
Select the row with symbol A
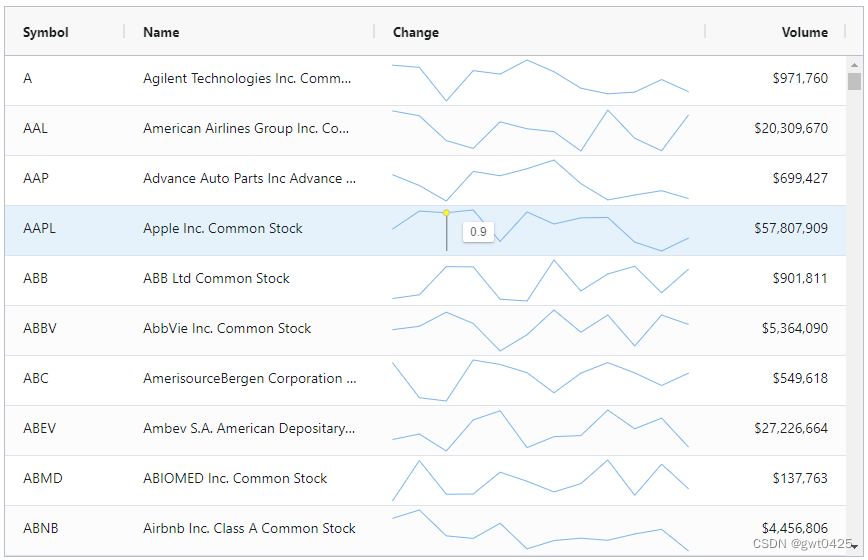28,79
